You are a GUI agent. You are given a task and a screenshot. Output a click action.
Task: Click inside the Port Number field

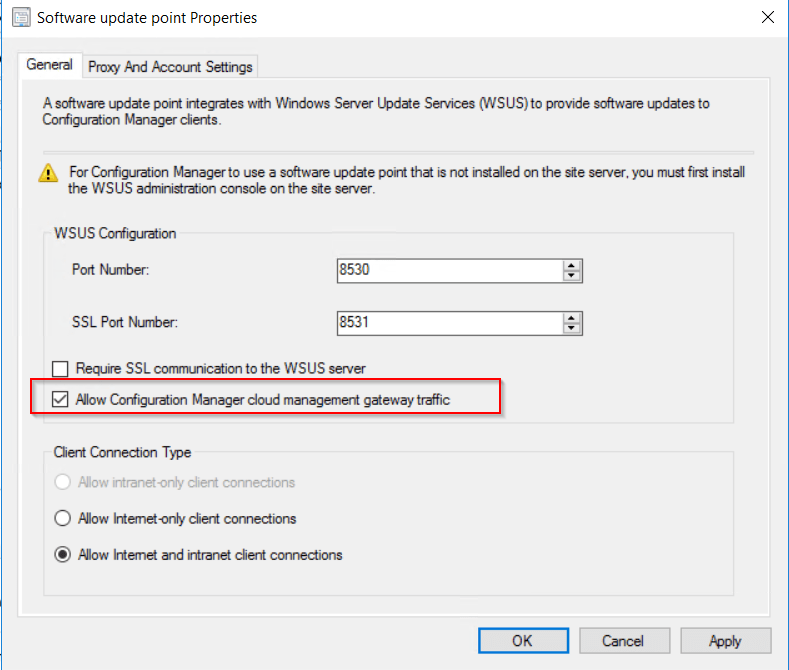coord(449,270)
